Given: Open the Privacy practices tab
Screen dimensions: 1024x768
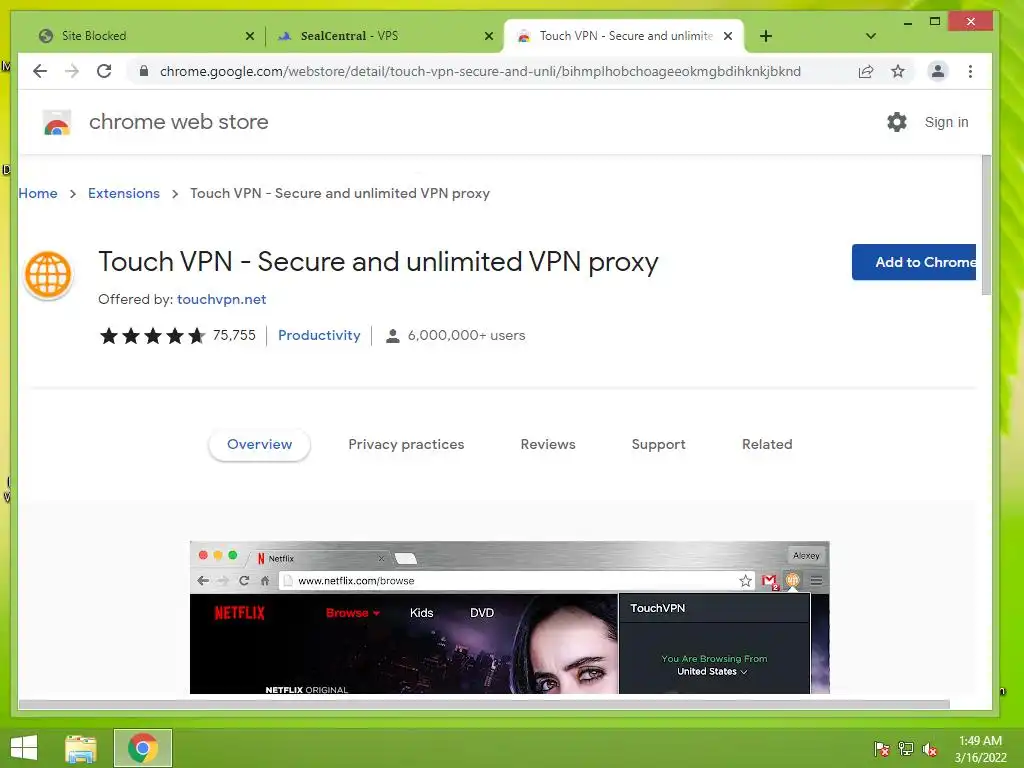Looking at the screenshot, I should pyautogui.click(x=406, y=445).
